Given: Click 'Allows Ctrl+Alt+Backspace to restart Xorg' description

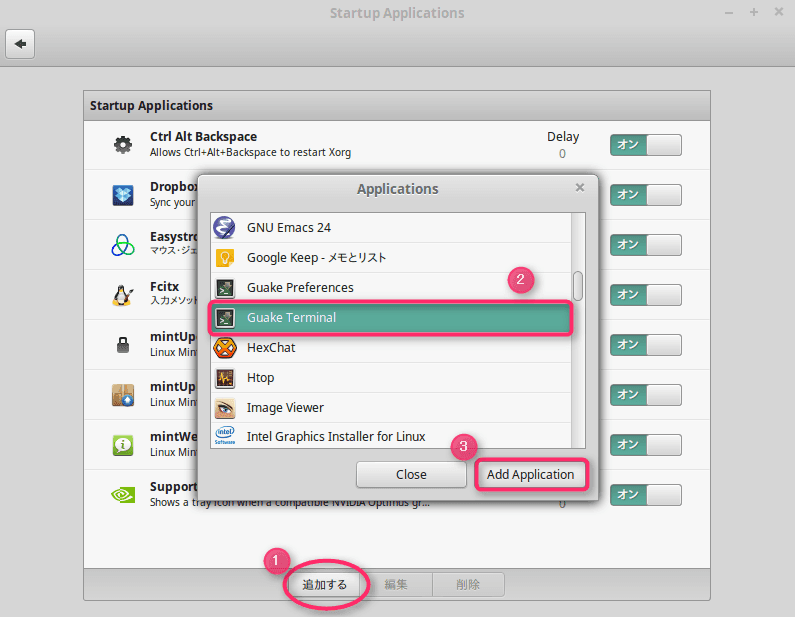Looking at the screenshot, I should pos(250,153).
